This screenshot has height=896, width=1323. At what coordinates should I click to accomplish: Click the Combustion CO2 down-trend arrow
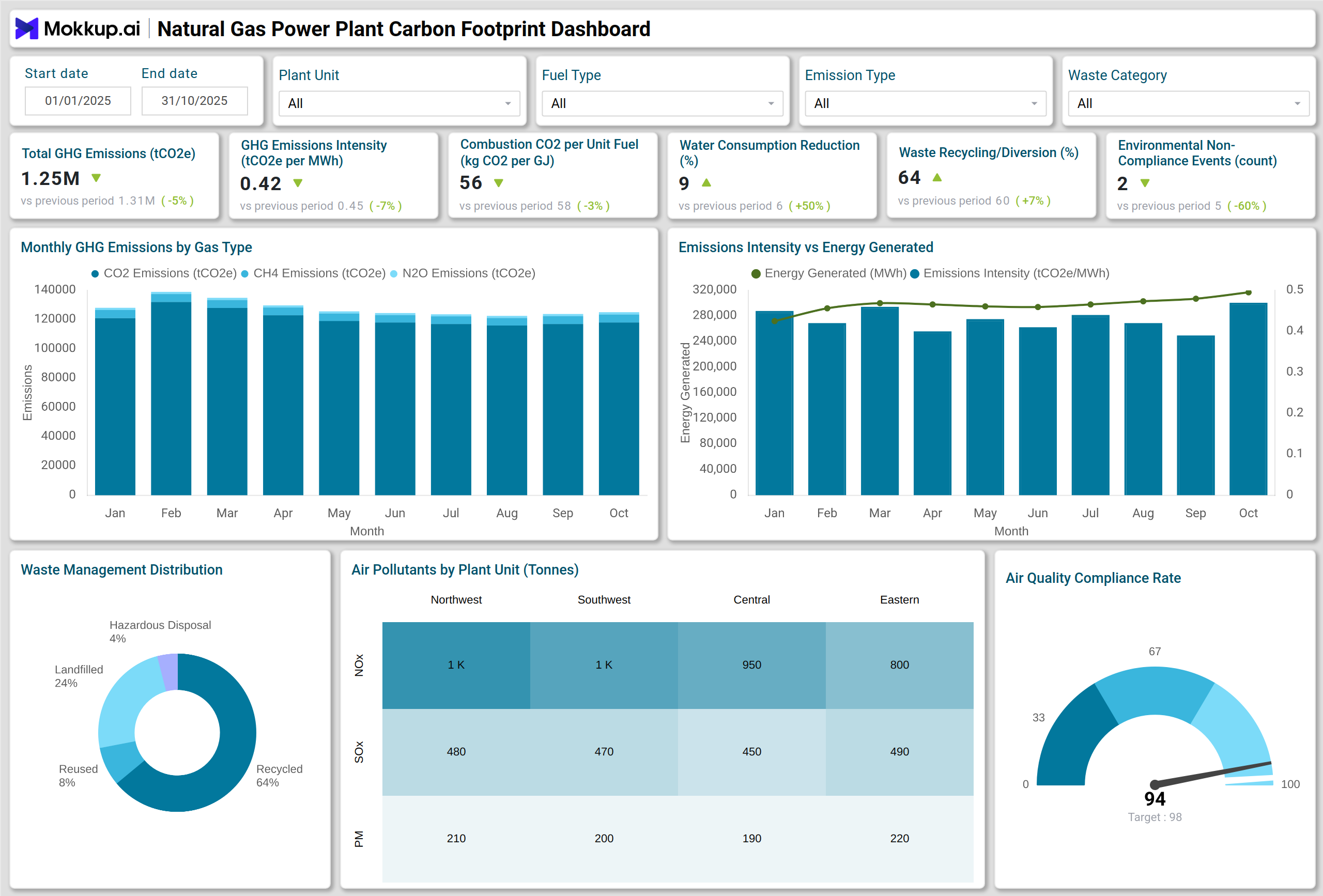[499, 183]
